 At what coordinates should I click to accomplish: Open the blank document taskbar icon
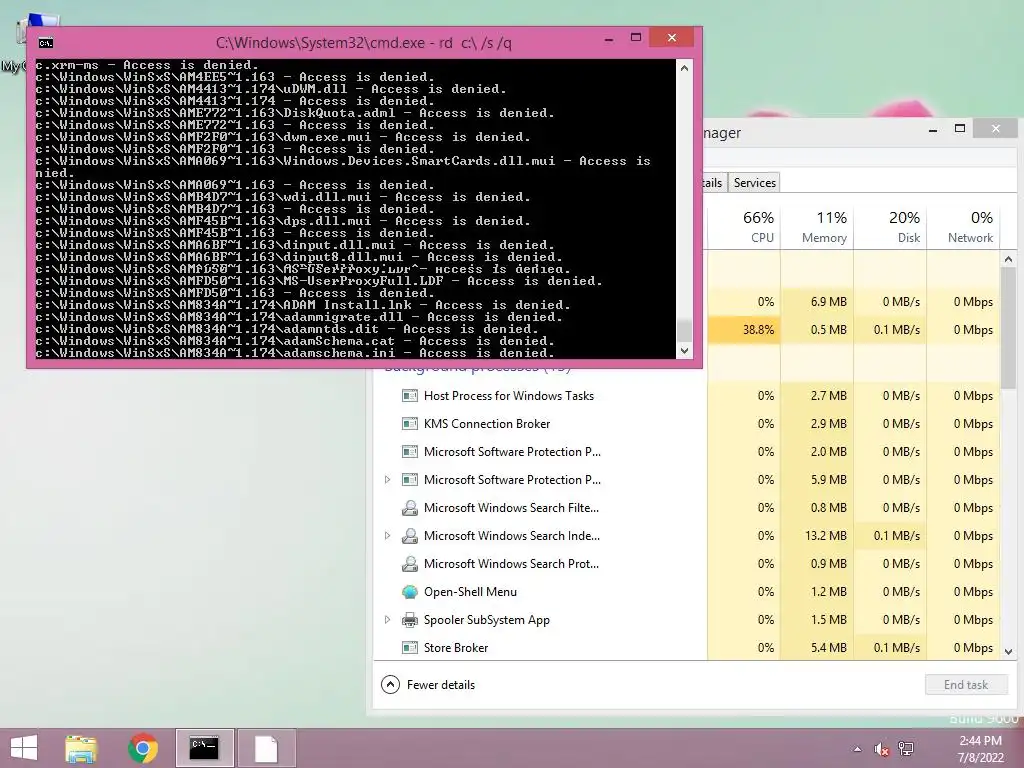266,748
